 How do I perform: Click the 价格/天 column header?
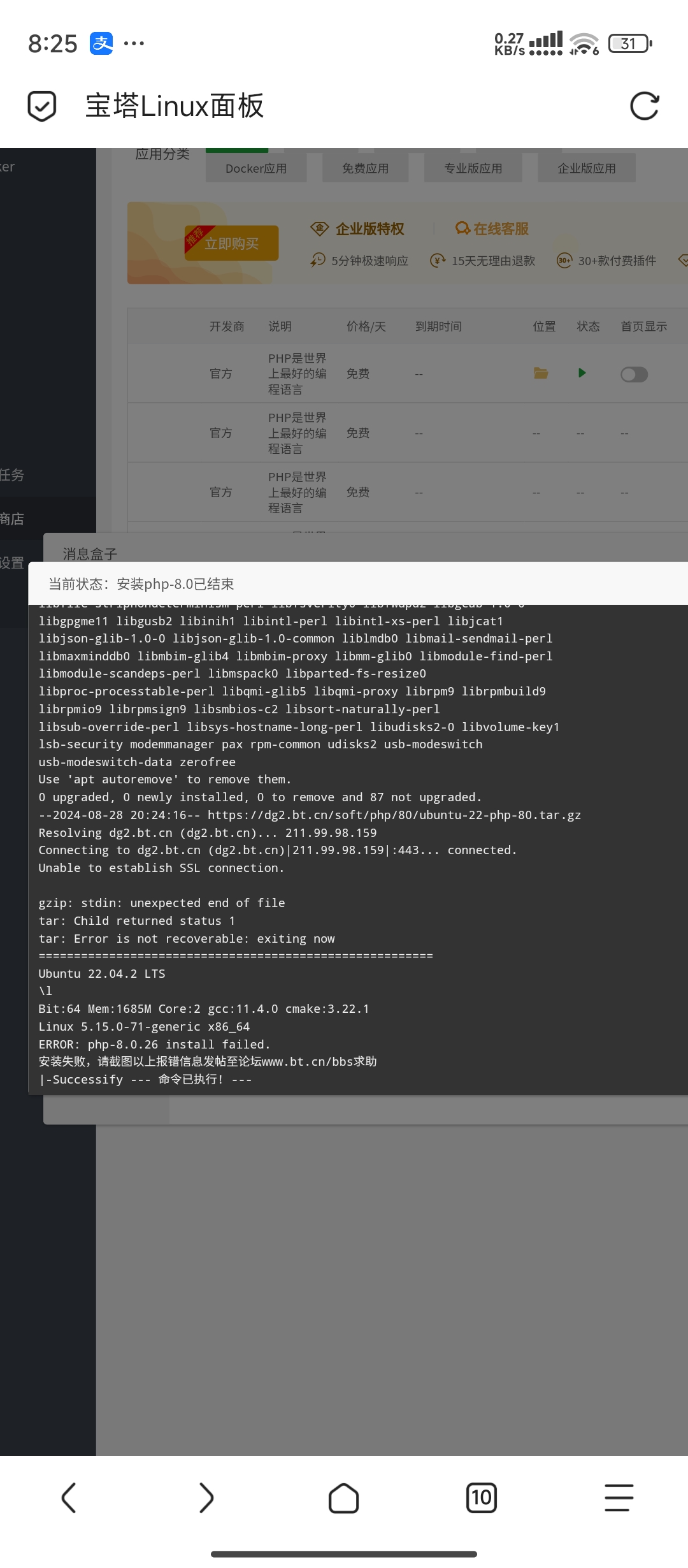[x=366, y=326]
